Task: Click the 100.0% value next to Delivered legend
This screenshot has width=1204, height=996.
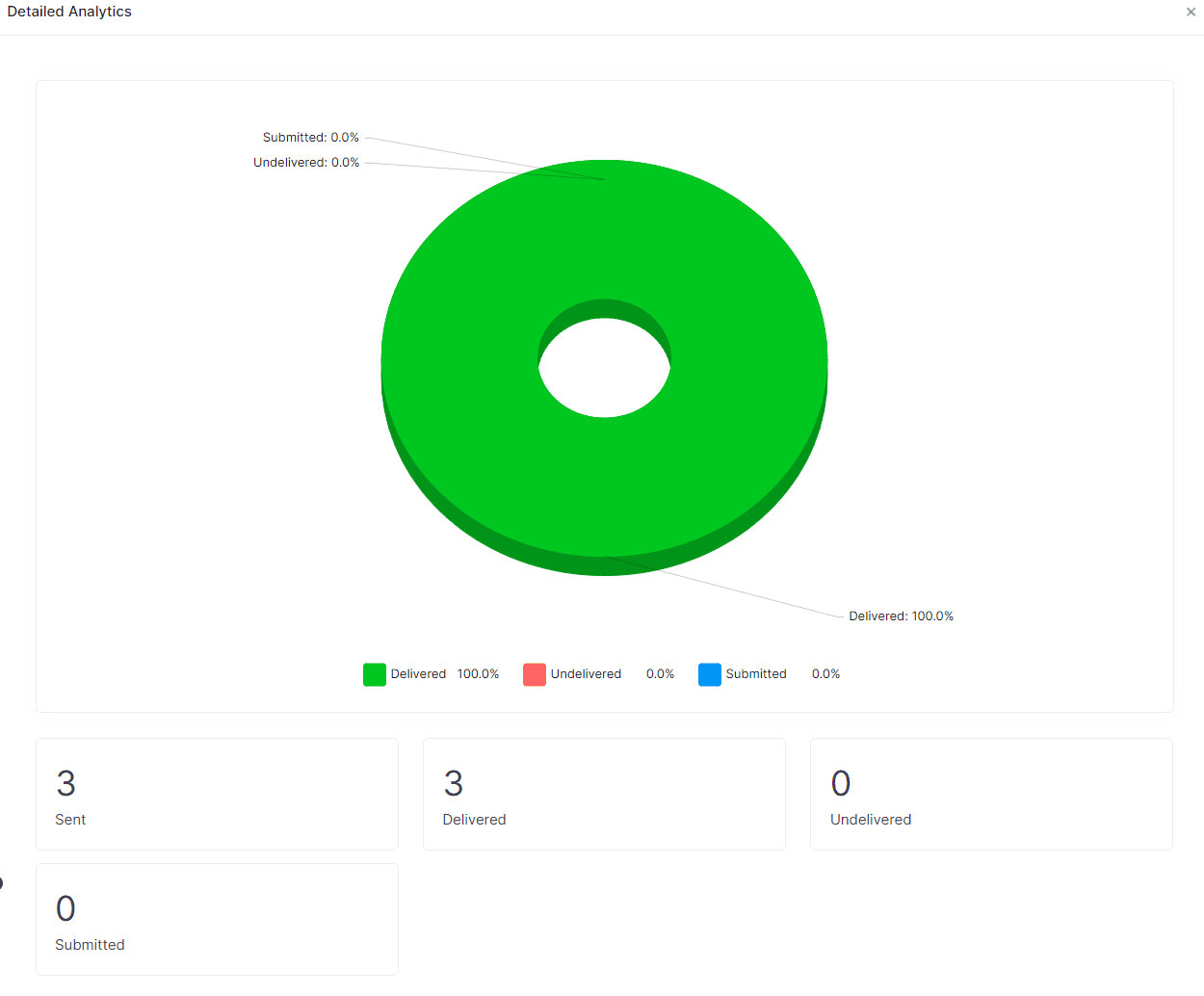Action: point(479,674)
